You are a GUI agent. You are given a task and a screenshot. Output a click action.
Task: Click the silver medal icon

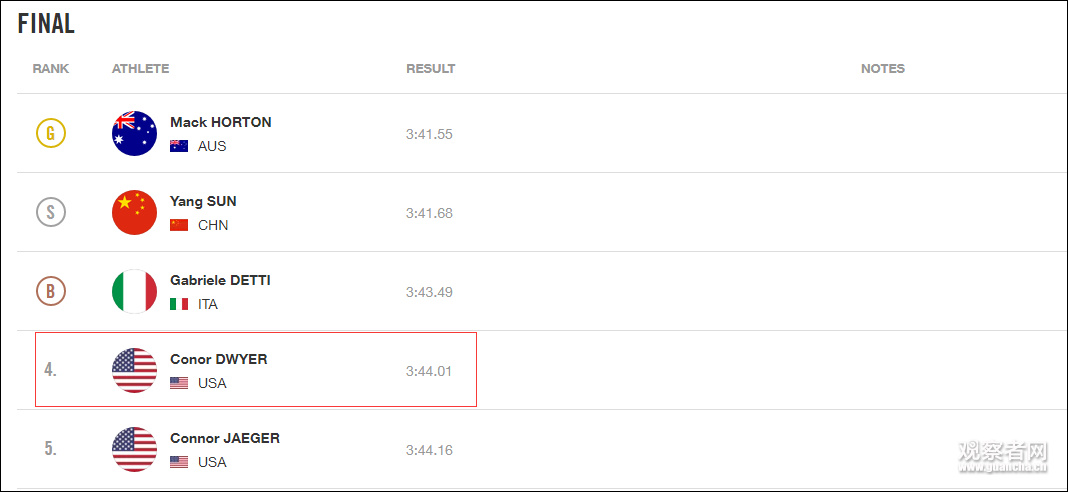coord(51,212)
